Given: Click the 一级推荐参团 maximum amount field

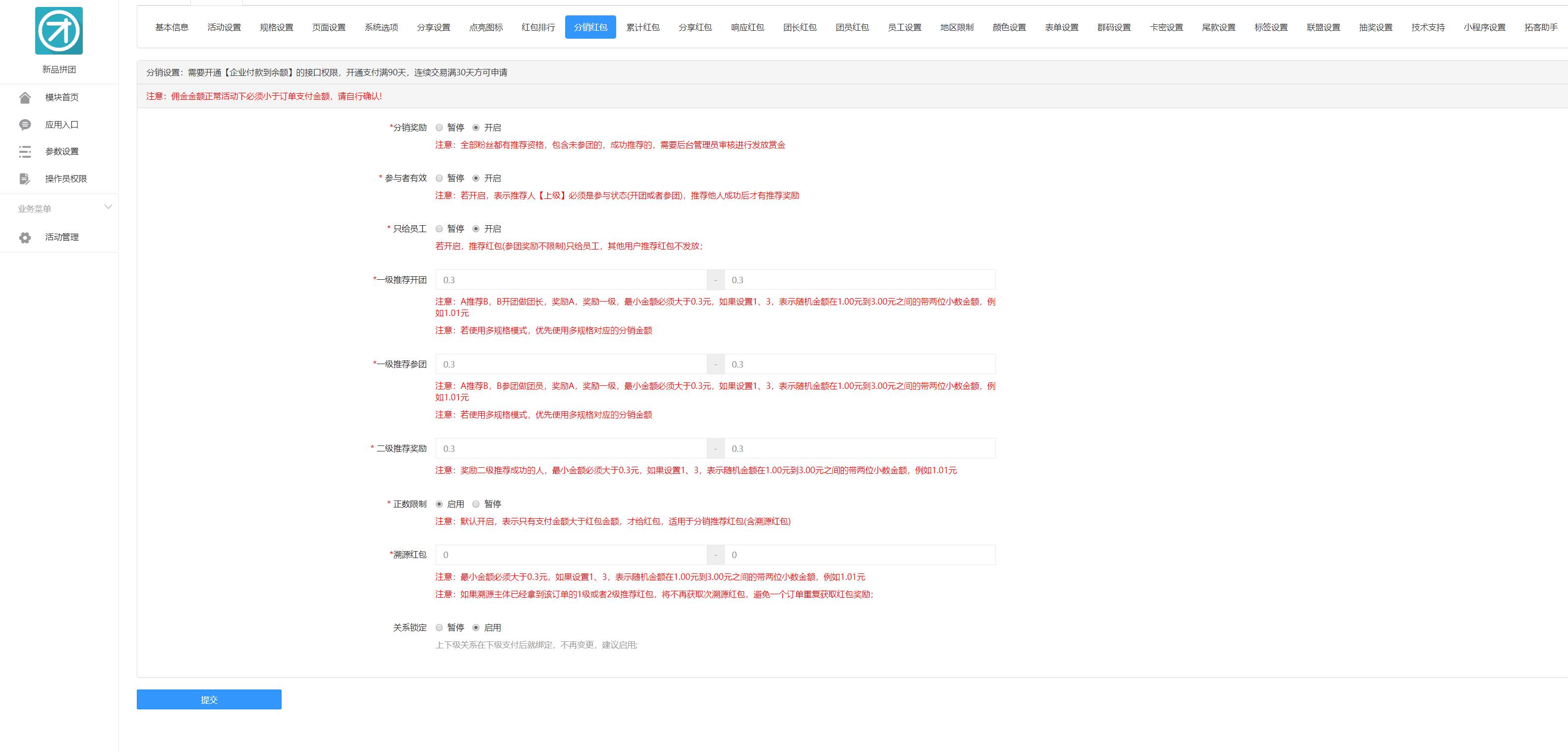Looking at the screenshot, I should pos(860,364).
